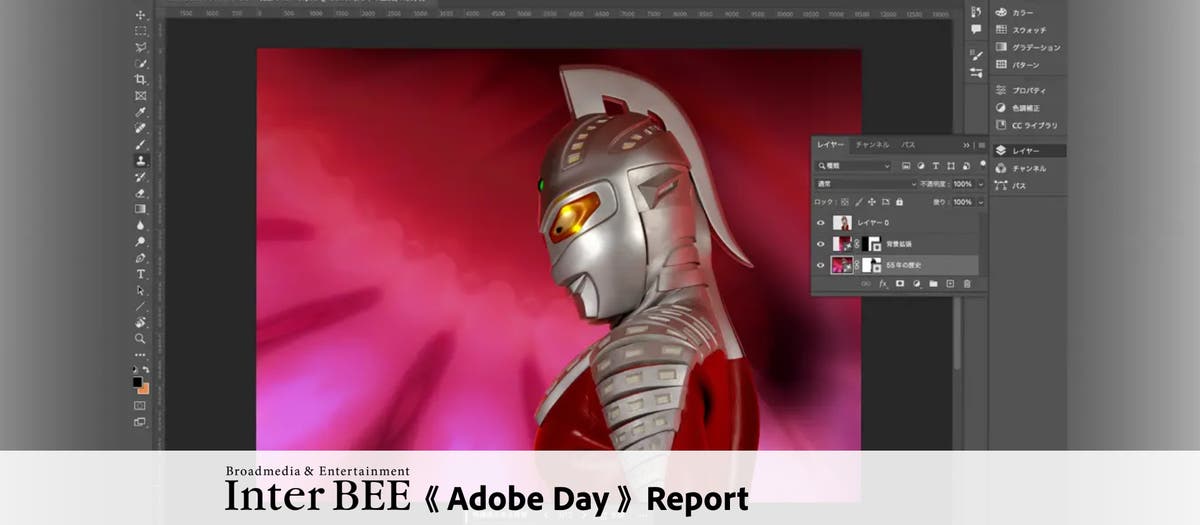Toggle layer filtering on/off switch
The image size is (1200, 525).
click(982, 164)
